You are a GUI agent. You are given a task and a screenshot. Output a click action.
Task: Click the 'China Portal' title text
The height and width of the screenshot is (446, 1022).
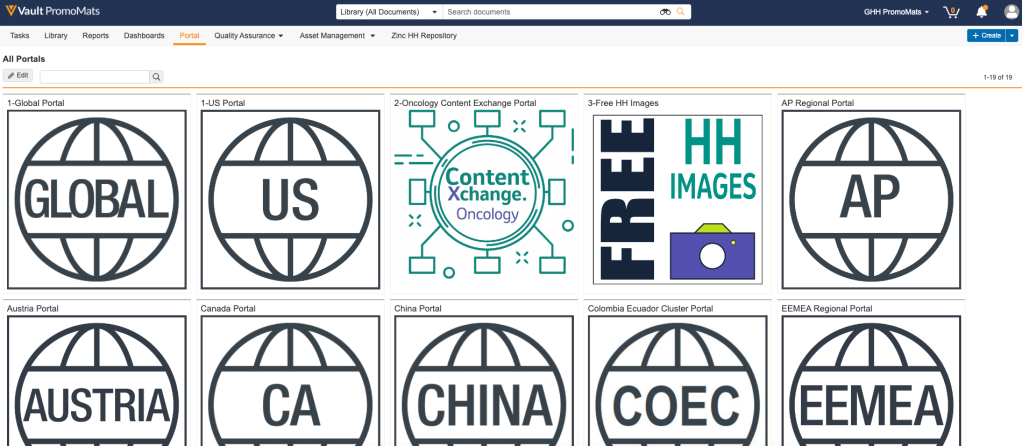tap(418, 308)
